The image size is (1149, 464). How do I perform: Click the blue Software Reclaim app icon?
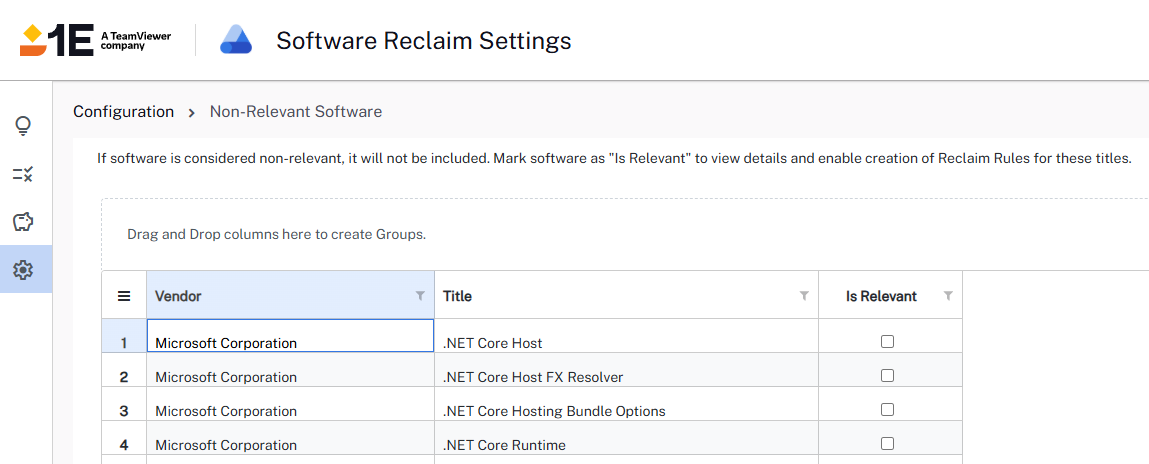(238, 40)
